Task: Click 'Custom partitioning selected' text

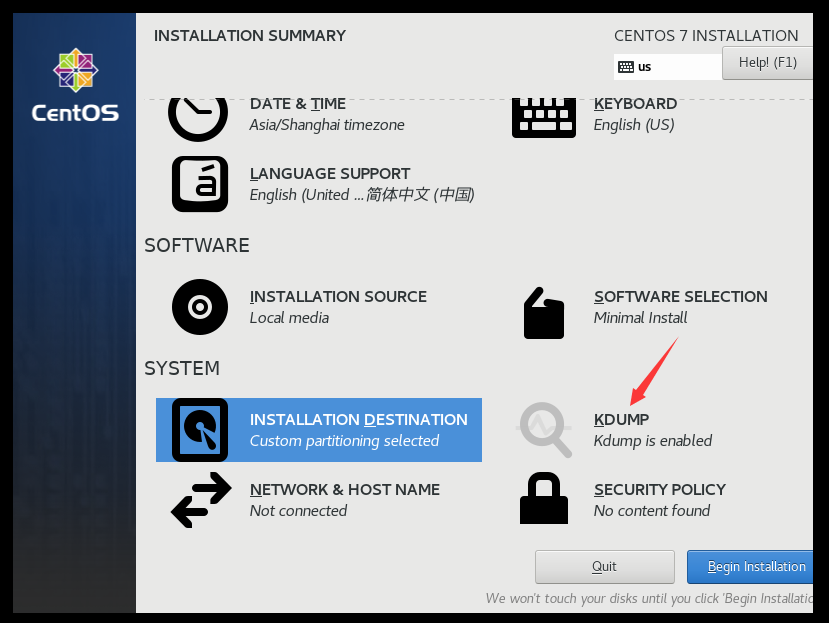Action: [x=344, y=441]
